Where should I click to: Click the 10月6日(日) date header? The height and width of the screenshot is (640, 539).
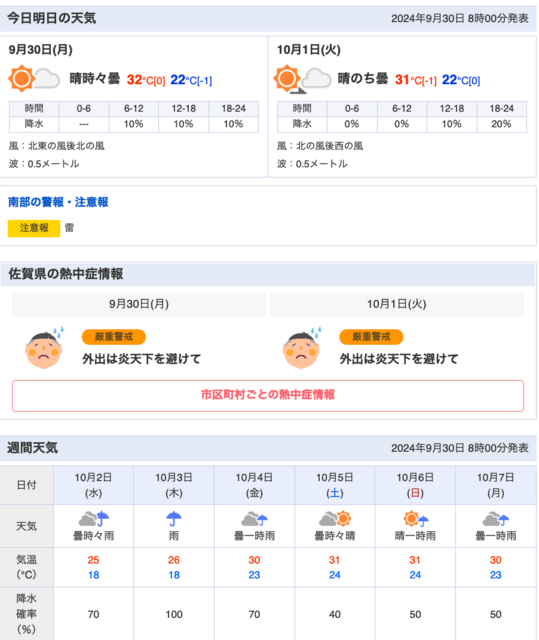pos(415,485)
